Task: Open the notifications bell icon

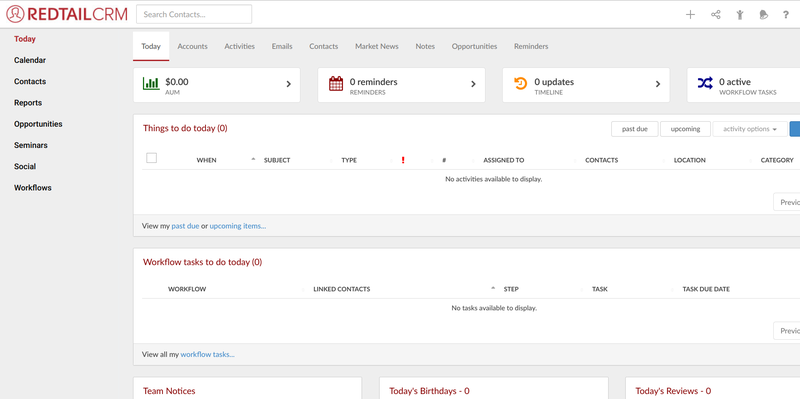Action: click(x=763, y=15)
